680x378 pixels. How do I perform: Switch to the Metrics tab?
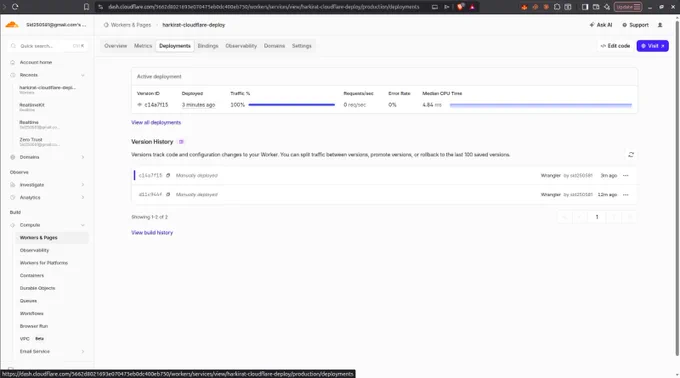coord(143,46)
